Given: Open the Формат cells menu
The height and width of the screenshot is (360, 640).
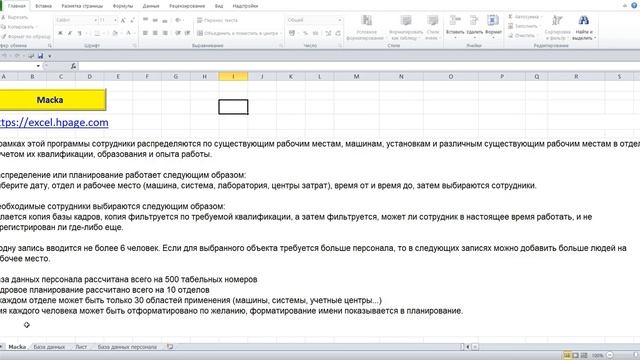Looking at the screenshot, I should tap(493, 27).
